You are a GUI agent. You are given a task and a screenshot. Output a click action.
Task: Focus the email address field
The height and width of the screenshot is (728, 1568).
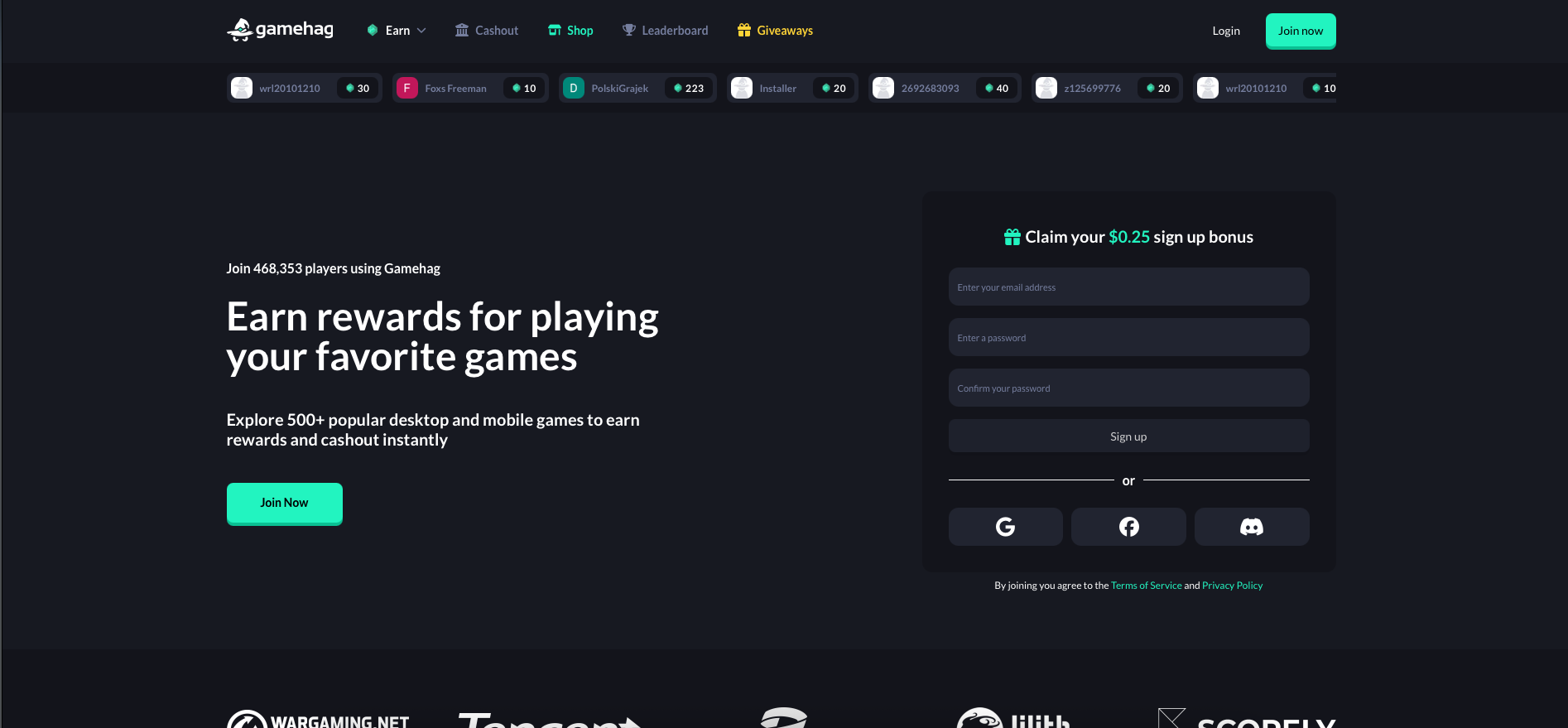[x=1128, y=287]
